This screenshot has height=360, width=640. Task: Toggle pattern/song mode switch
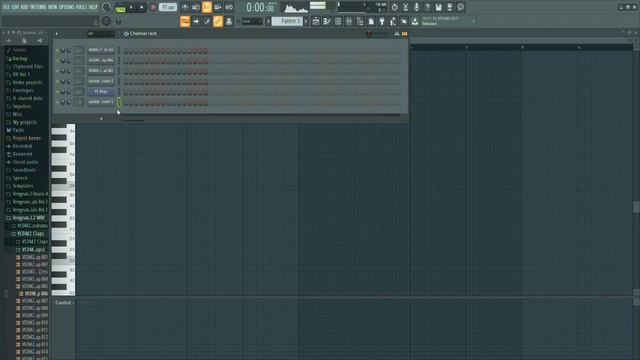(120, 7)
